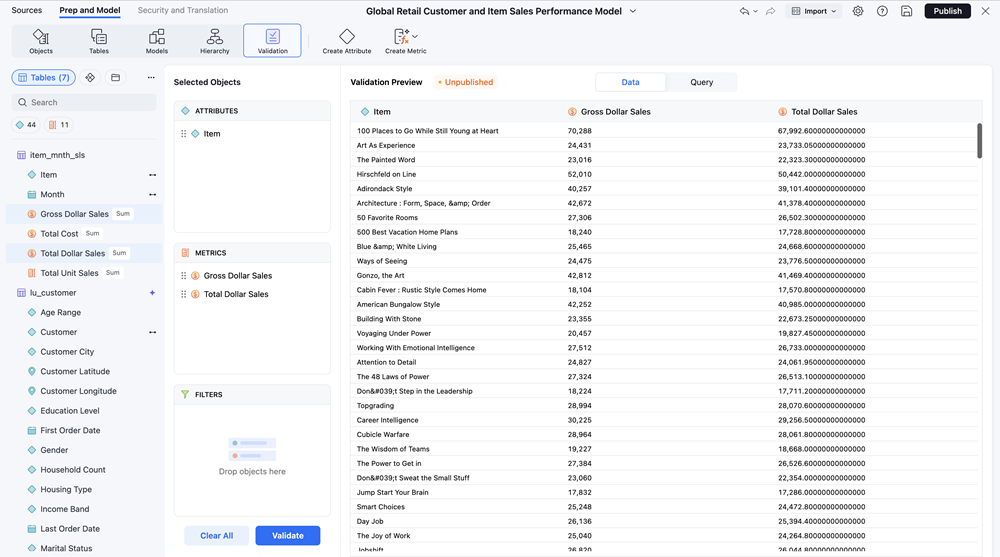This screenshot has width=1000, height=557.
Task: Click the Validation Preview vertical scrollbar
Action: (x=979, y=141)
